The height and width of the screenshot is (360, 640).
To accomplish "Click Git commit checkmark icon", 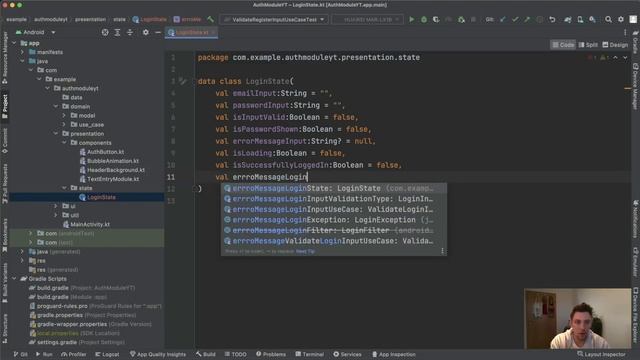I will pyautogui.click(x=515, y=19).
